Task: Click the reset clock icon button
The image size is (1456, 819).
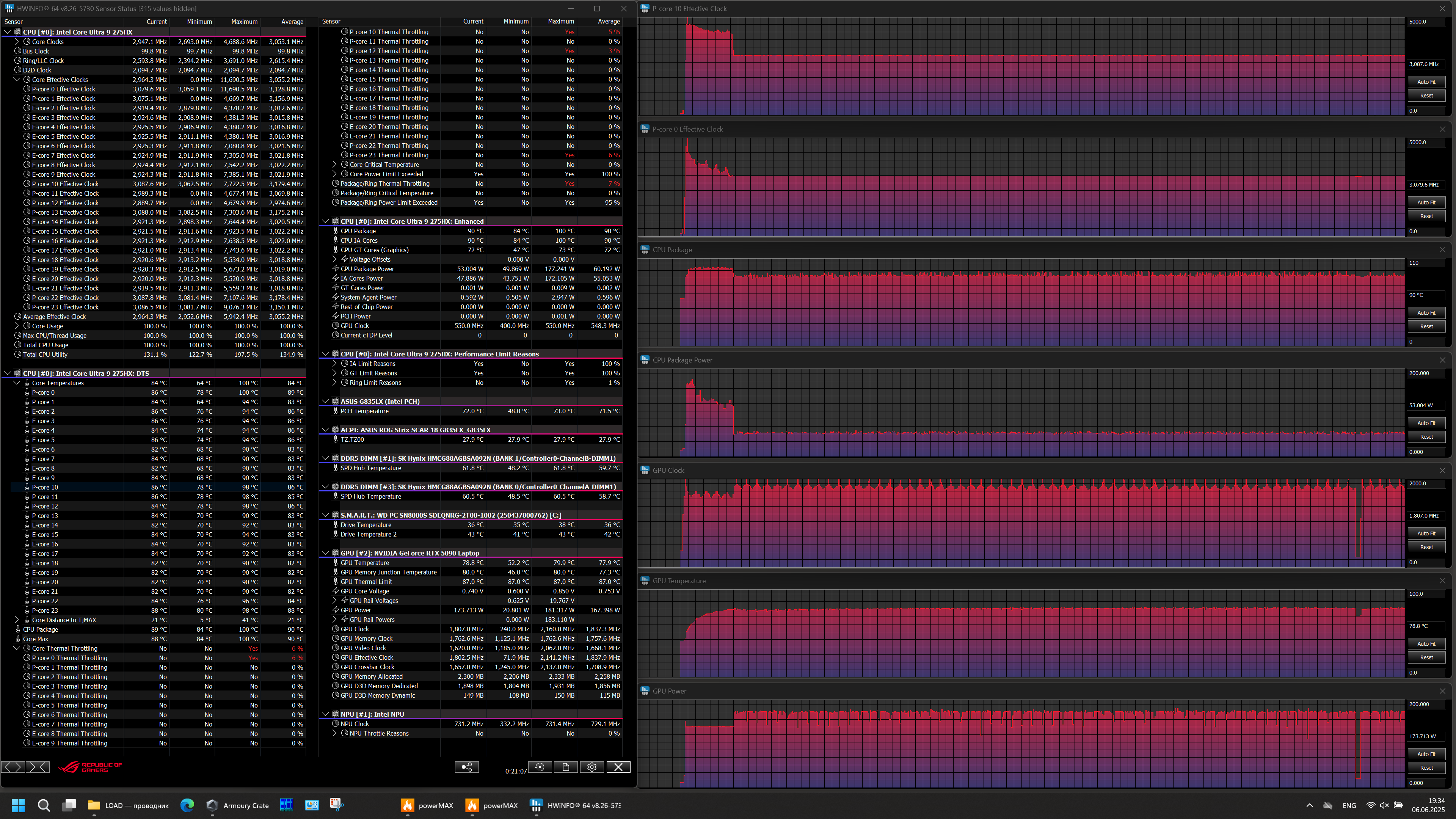Action: 540,767
